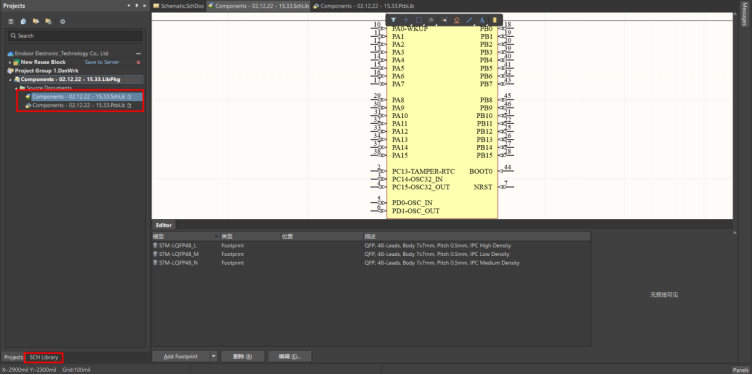The image size is (753, 375).
Task: Click the Projects panel settings gear icon
Action: [x=62, y=22]
